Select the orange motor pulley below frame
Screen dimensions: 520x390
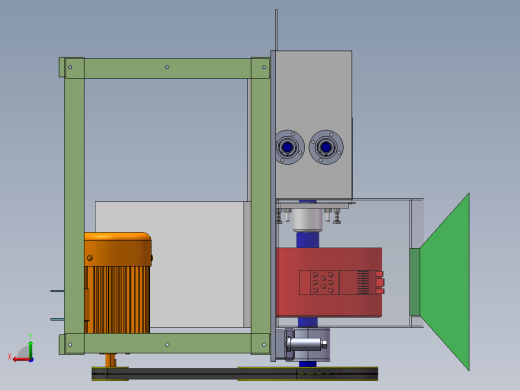[x=110, y=360]
